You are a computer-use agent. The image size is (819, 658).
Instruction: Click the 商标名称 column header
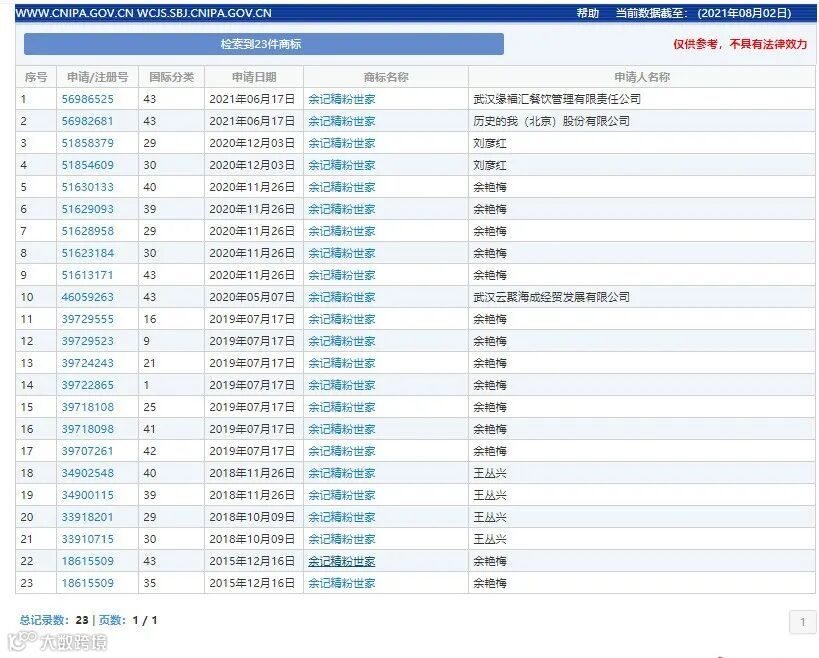click(x=386, y=77)
